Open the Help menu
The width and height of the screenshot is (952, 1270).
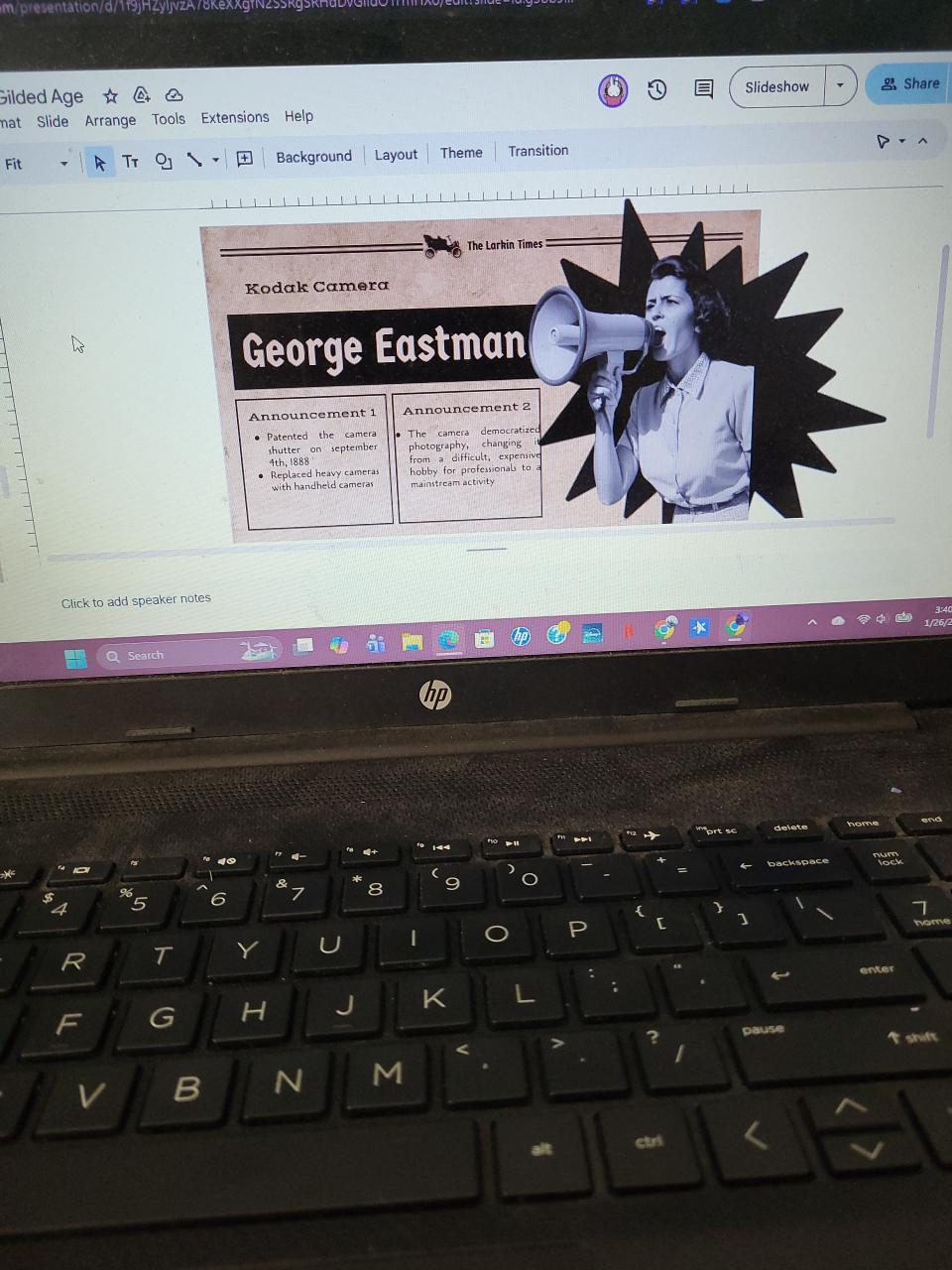(x=298, y=116)
